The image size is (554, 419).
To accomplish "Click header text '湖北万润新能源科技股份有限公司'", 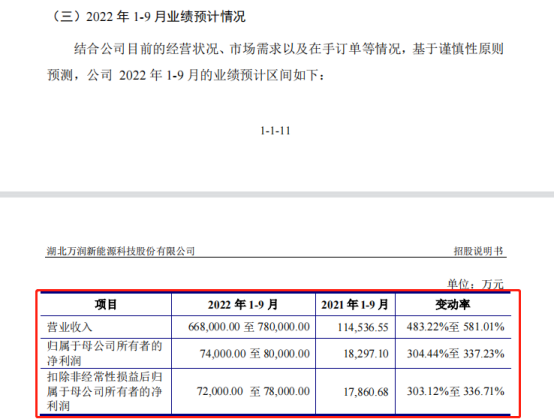I will 121,251.
